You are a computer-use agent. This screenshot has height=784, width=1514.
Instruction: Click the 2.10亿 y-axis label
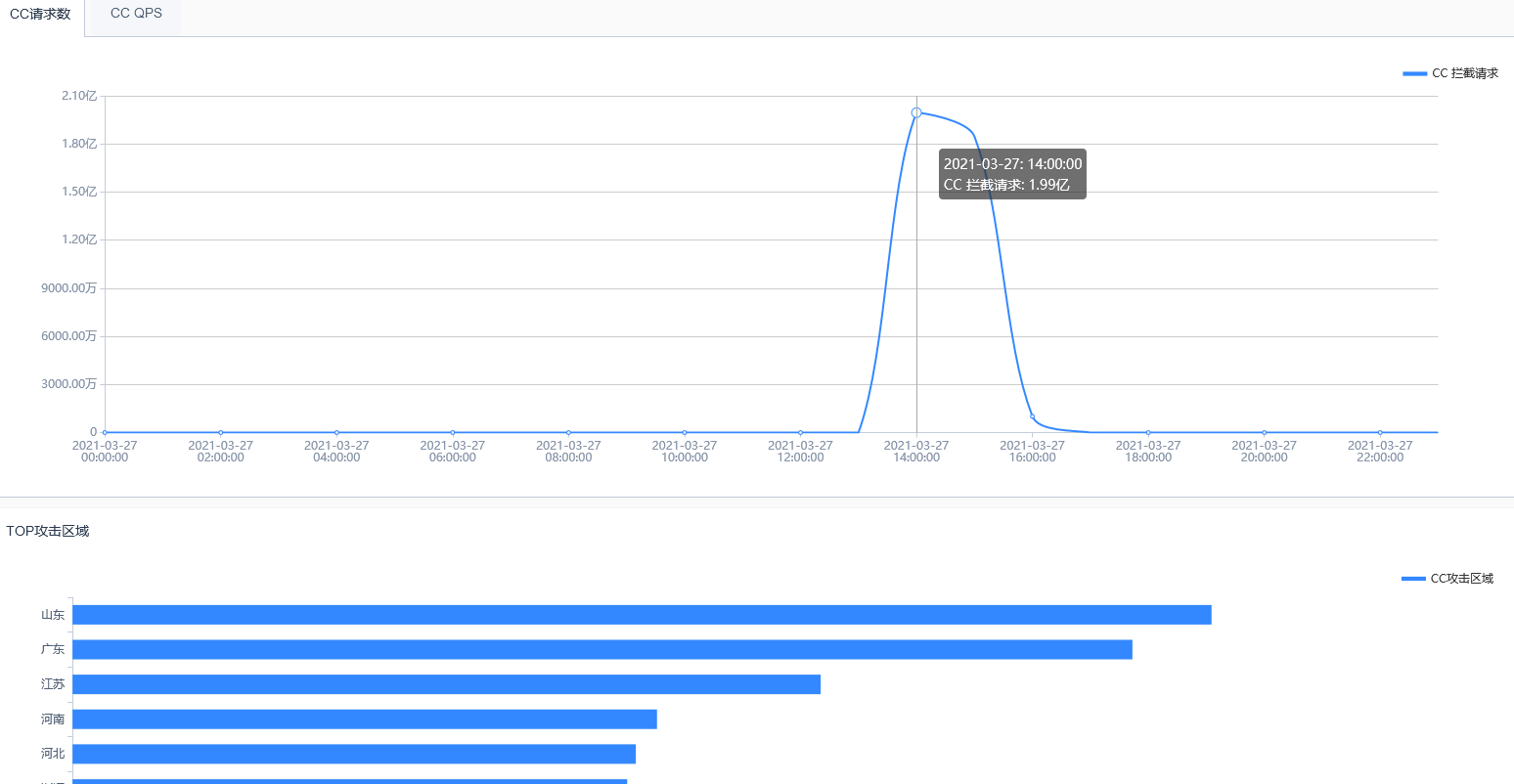pyautogui.click(x=78, y=96)
